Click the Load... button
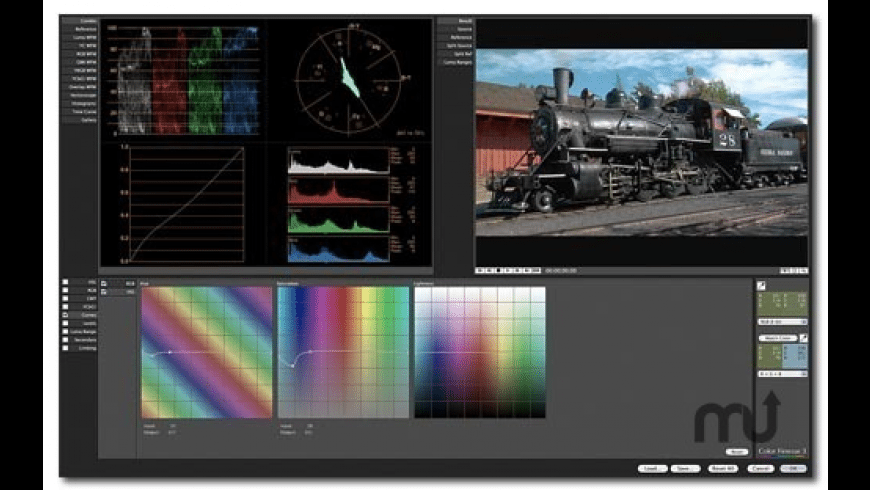 [652, 468]
